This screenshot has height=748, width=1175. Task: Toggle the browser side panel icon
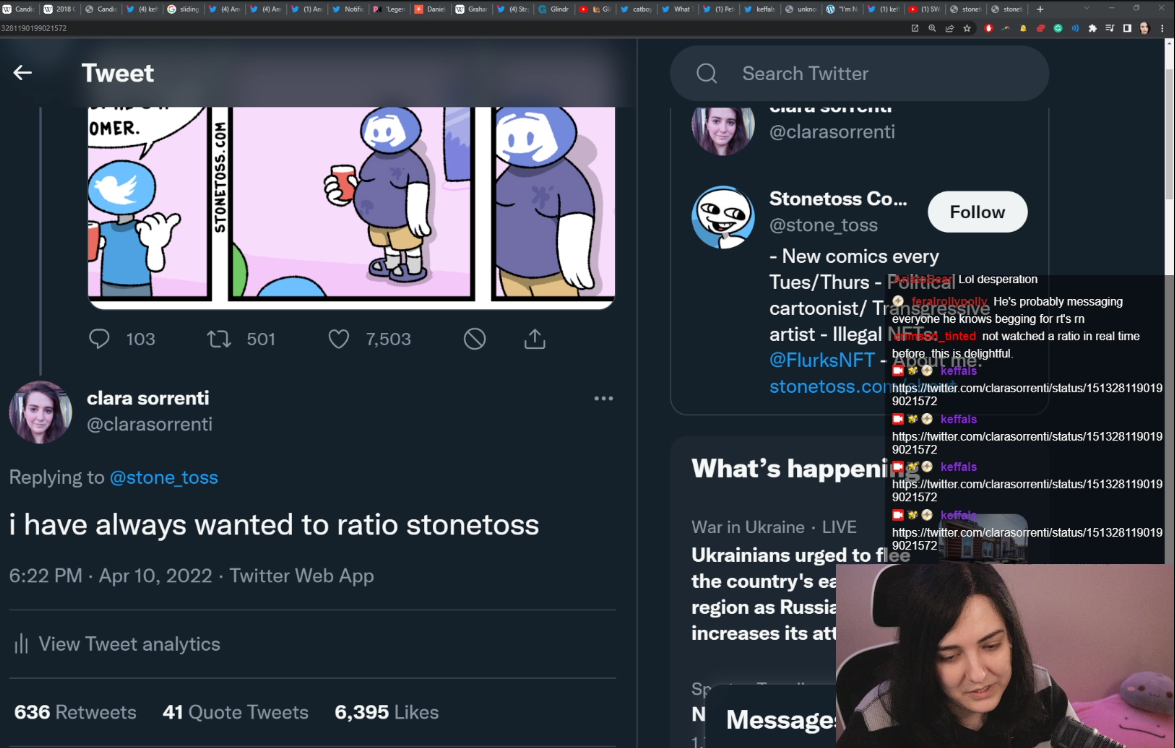pyautogui.click(x=1126, y=28)
